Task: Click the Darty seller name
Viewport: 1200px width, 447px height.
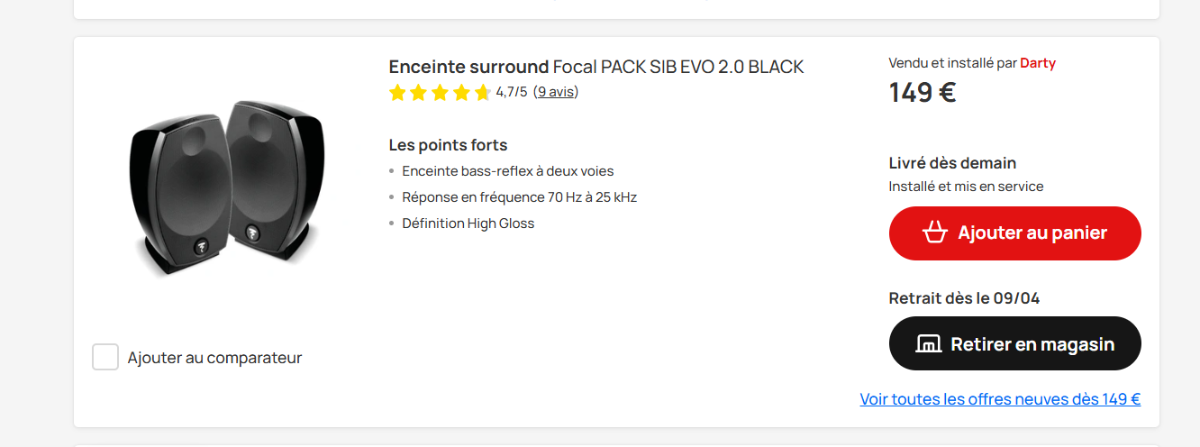Action: 1037,63
